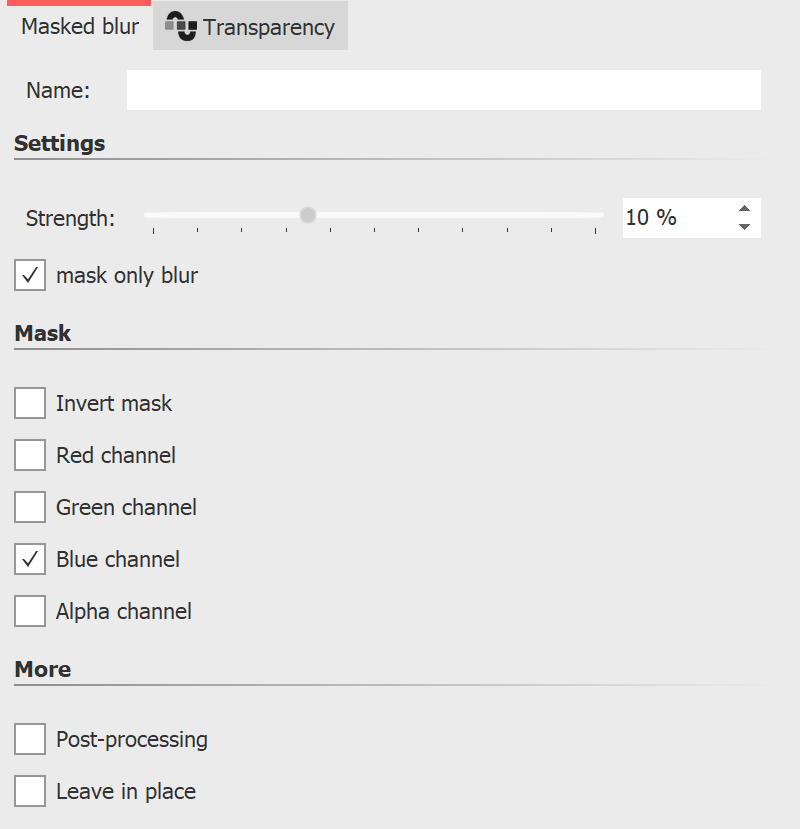Increase strength with the up stepper arrow
The height and width of the screenshot is (829, 800).
[744, 209]
